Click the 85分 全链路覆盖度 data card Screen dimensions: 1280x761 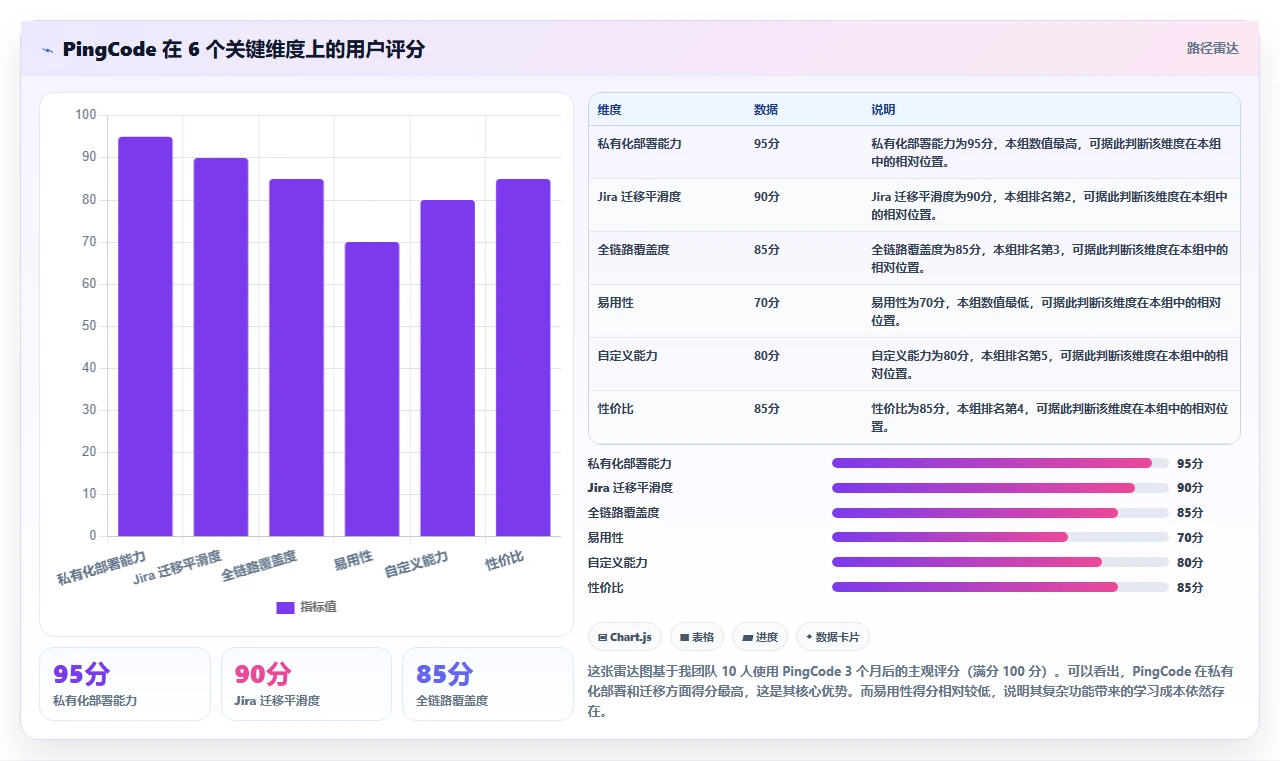pos(488,684)
